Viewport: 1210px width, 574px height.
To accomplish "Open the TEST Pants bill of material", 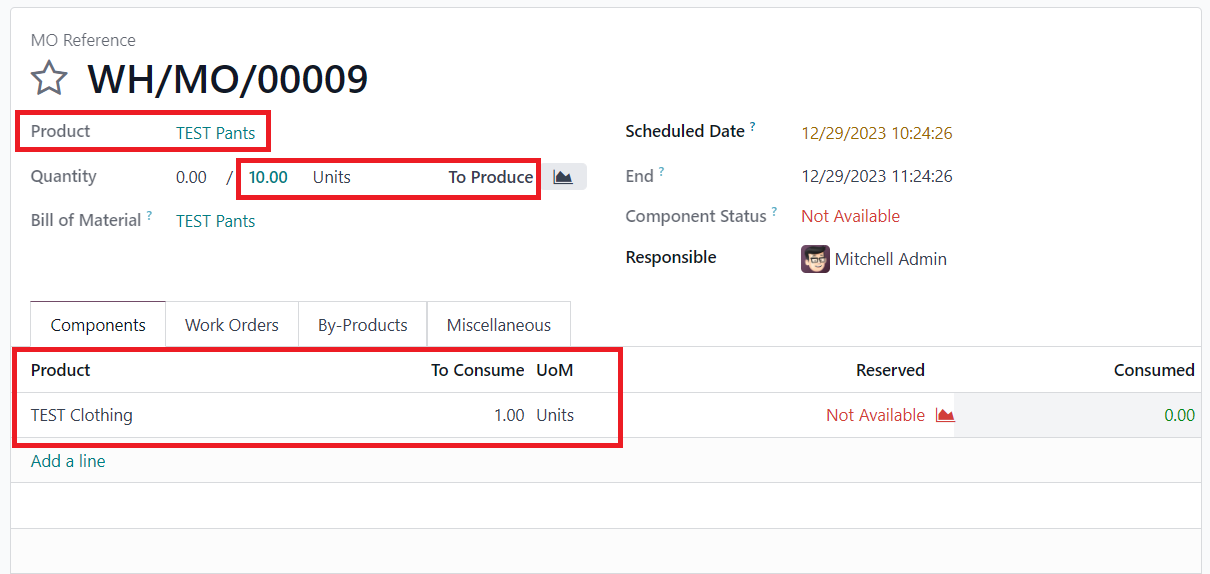I will coord(216,221).
